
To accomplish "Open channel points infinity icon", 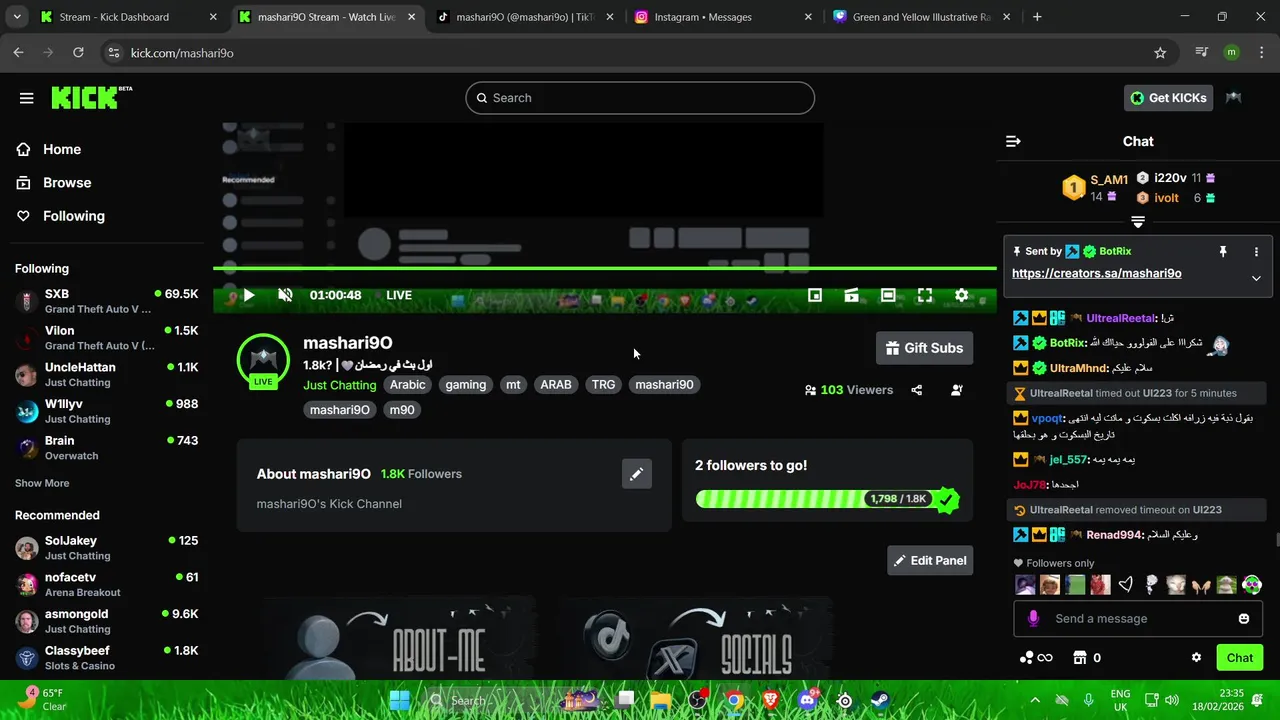I will [1036, 658].
